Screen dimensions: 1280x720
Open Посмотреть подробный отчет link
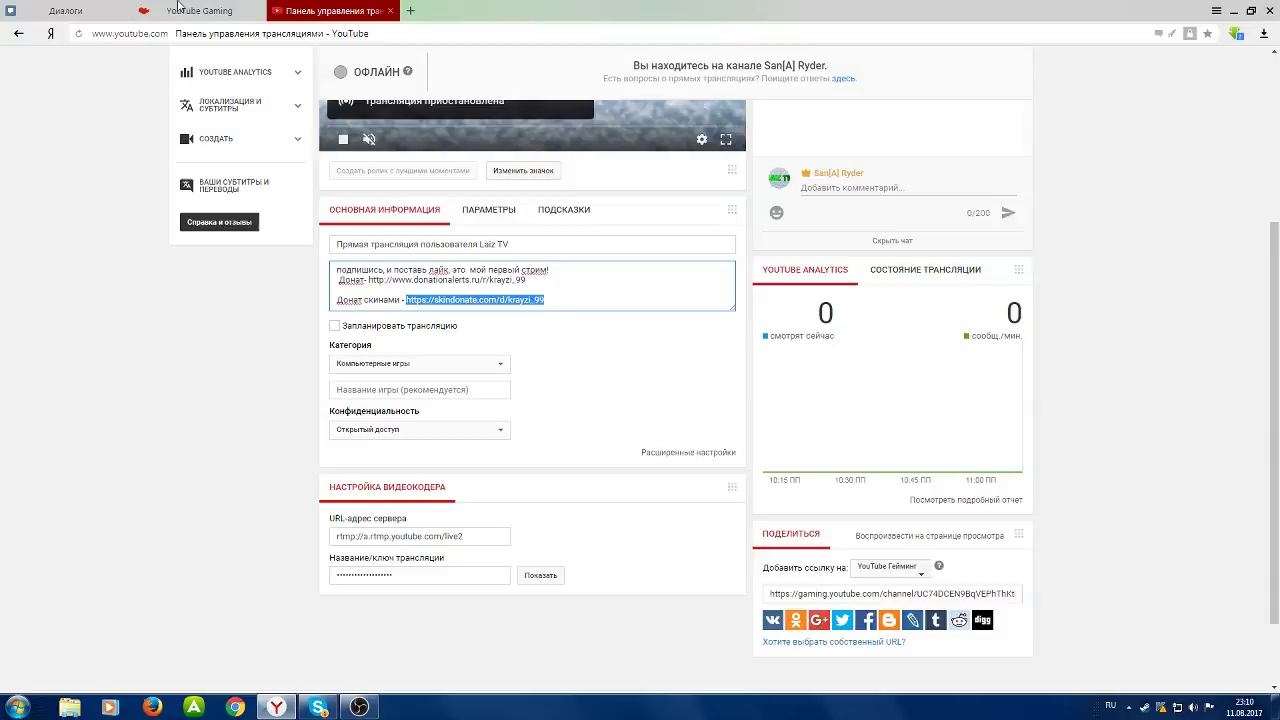[966, 500]
